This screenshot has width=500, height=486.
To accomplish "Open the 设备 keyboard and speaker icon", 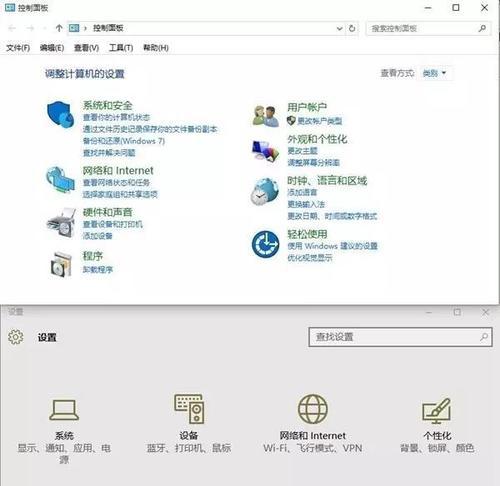I will (x=189, y=408).
